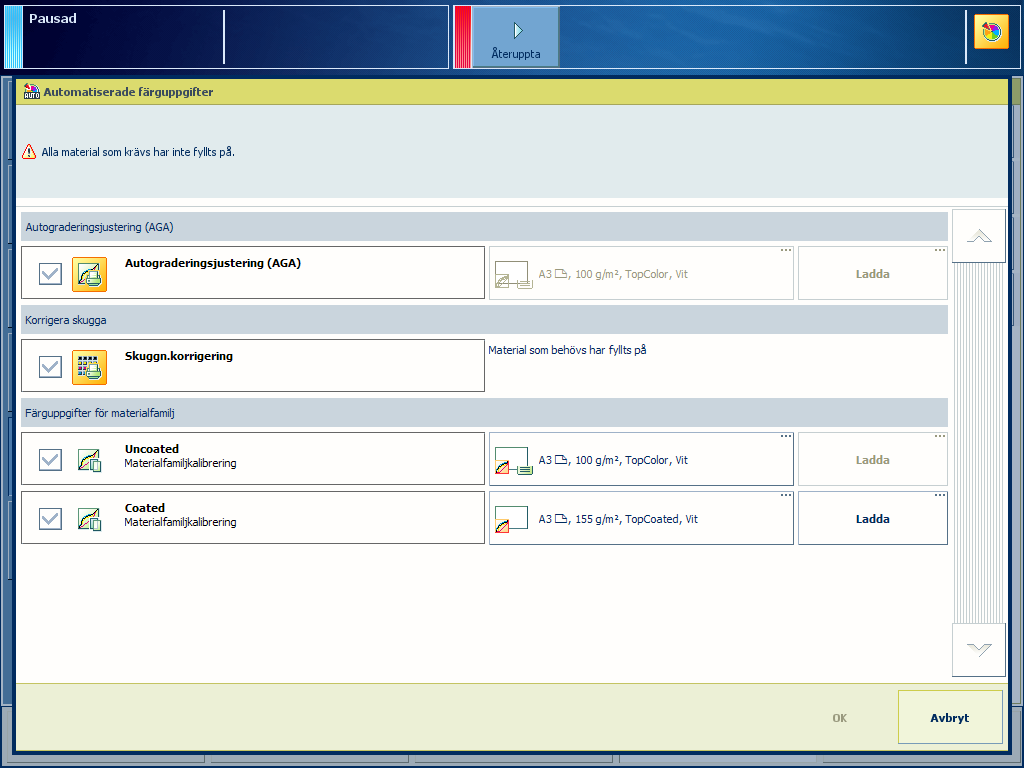Open Ladda ellipsis menu in Uncoated row
This screenshot has width=1024, height=768.
[940, 436]
